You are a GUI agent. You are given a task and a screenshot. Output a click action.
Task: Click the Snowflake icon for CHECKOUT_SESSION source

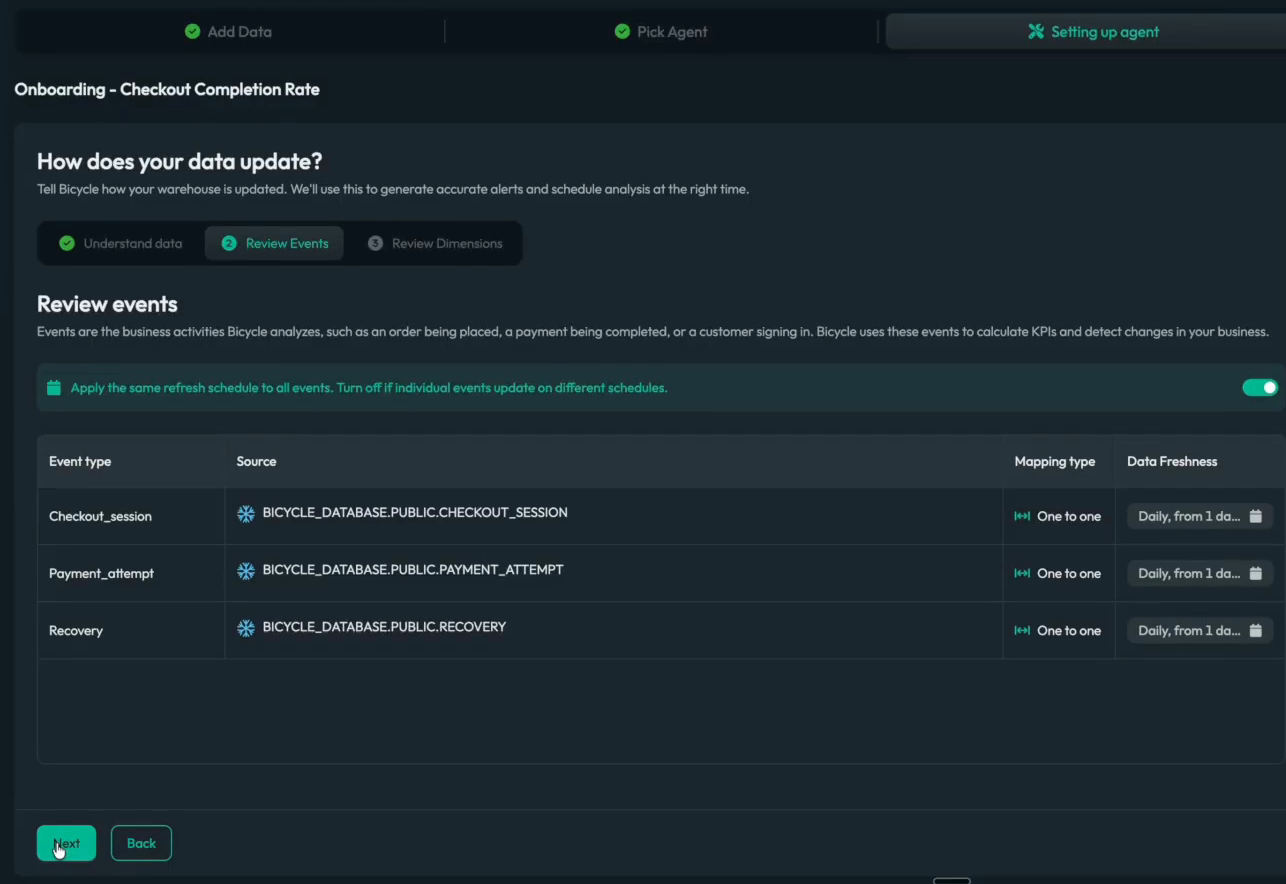point(245,514)
